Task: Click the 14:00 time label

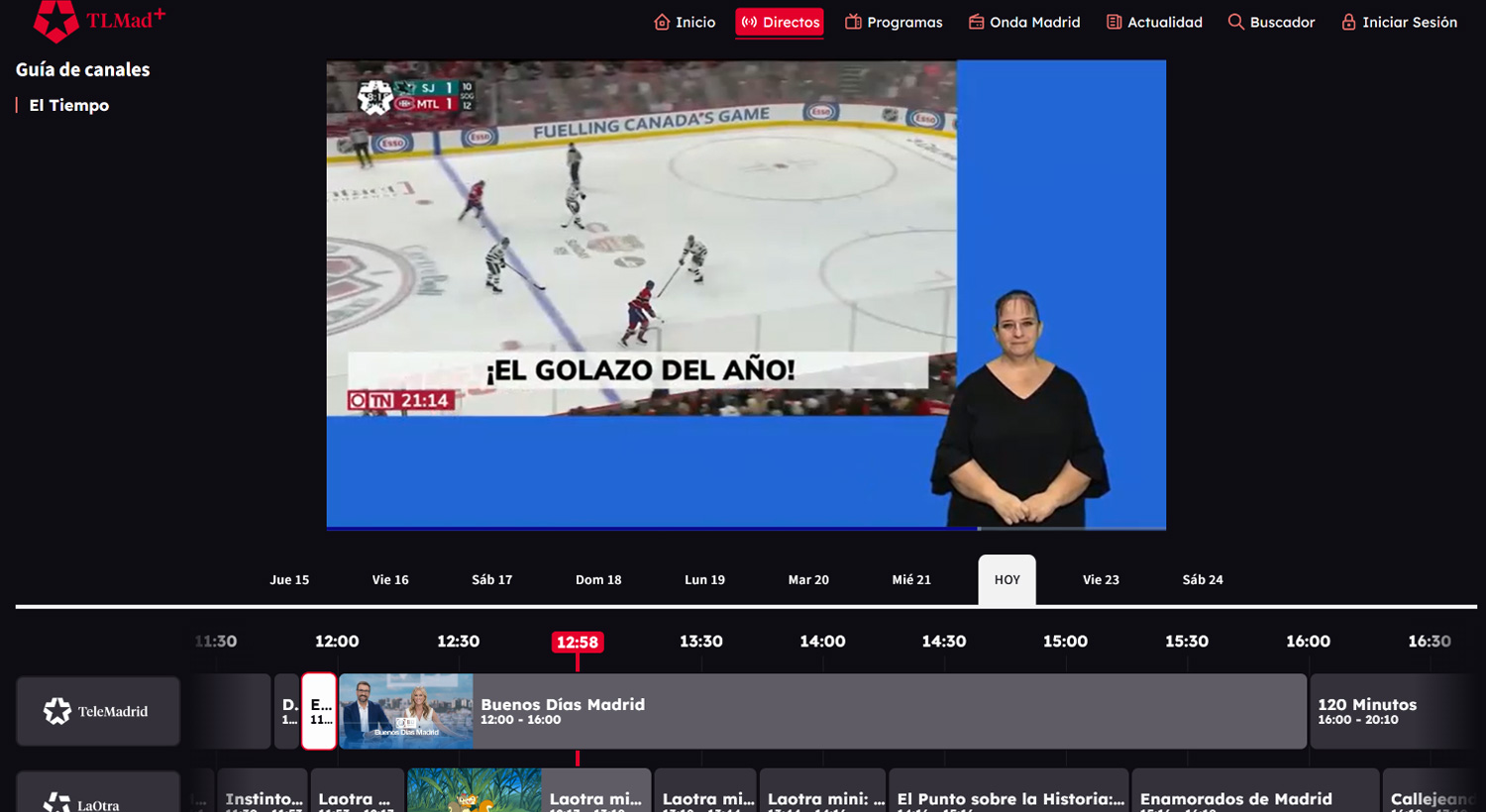Action: coord(822,642)
